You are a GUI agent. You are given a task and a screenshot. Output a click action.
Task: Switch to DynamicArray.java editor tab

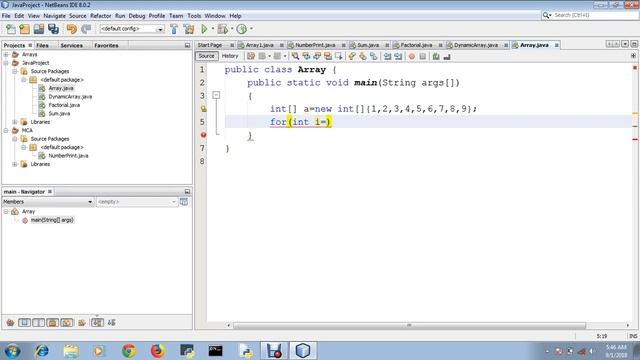pos(476,45)
